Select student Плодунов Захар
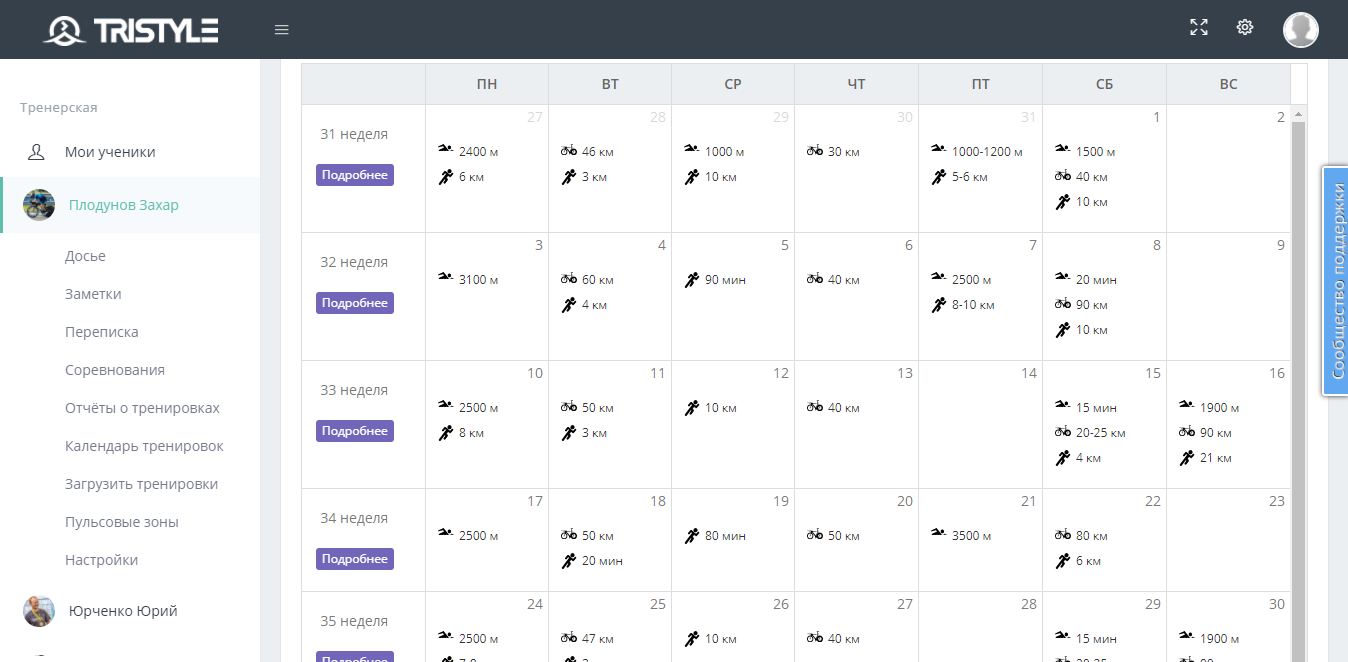1348x662 pixels. pyautogui.click(x=123, y=205)
